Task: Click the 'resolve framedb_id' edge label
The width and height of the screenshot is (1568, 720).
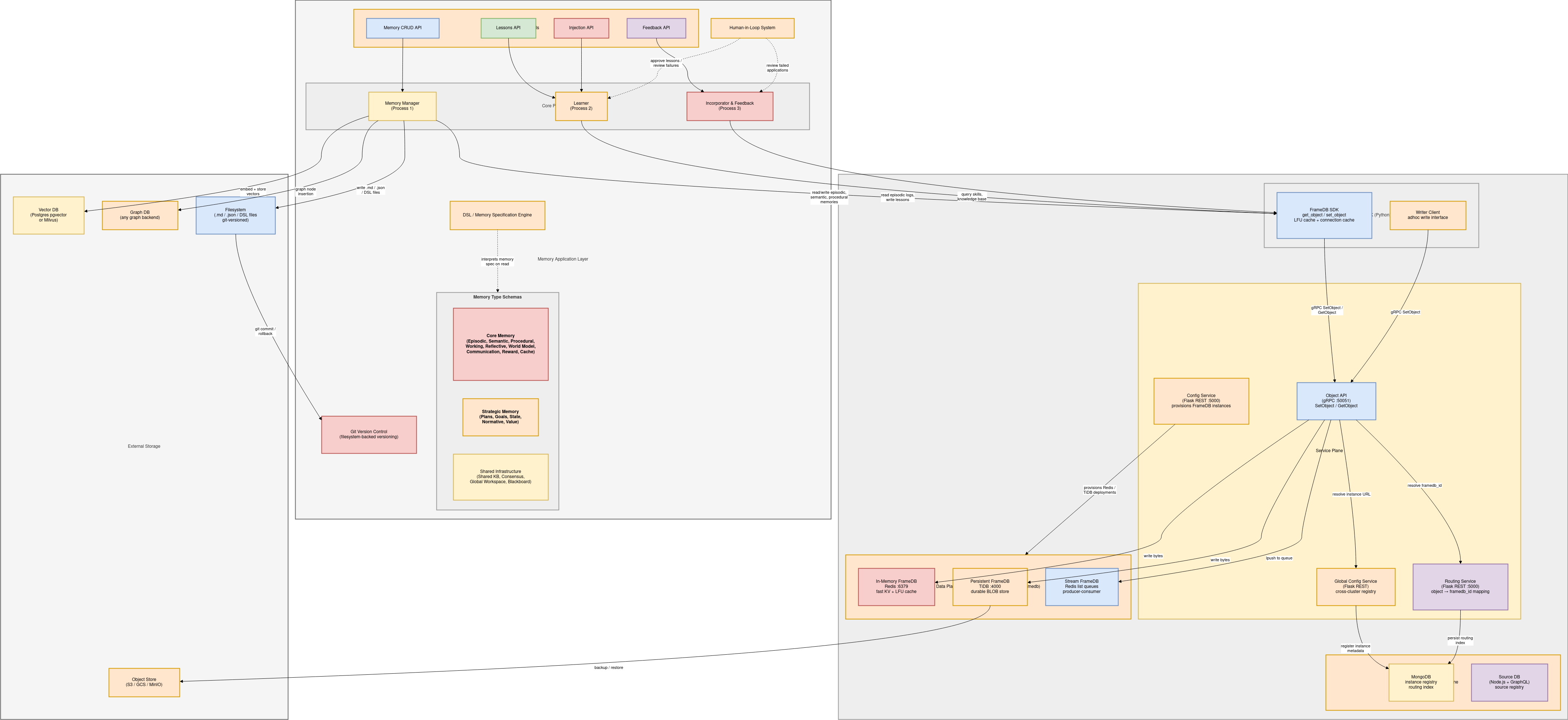Action: (1424, 486)
